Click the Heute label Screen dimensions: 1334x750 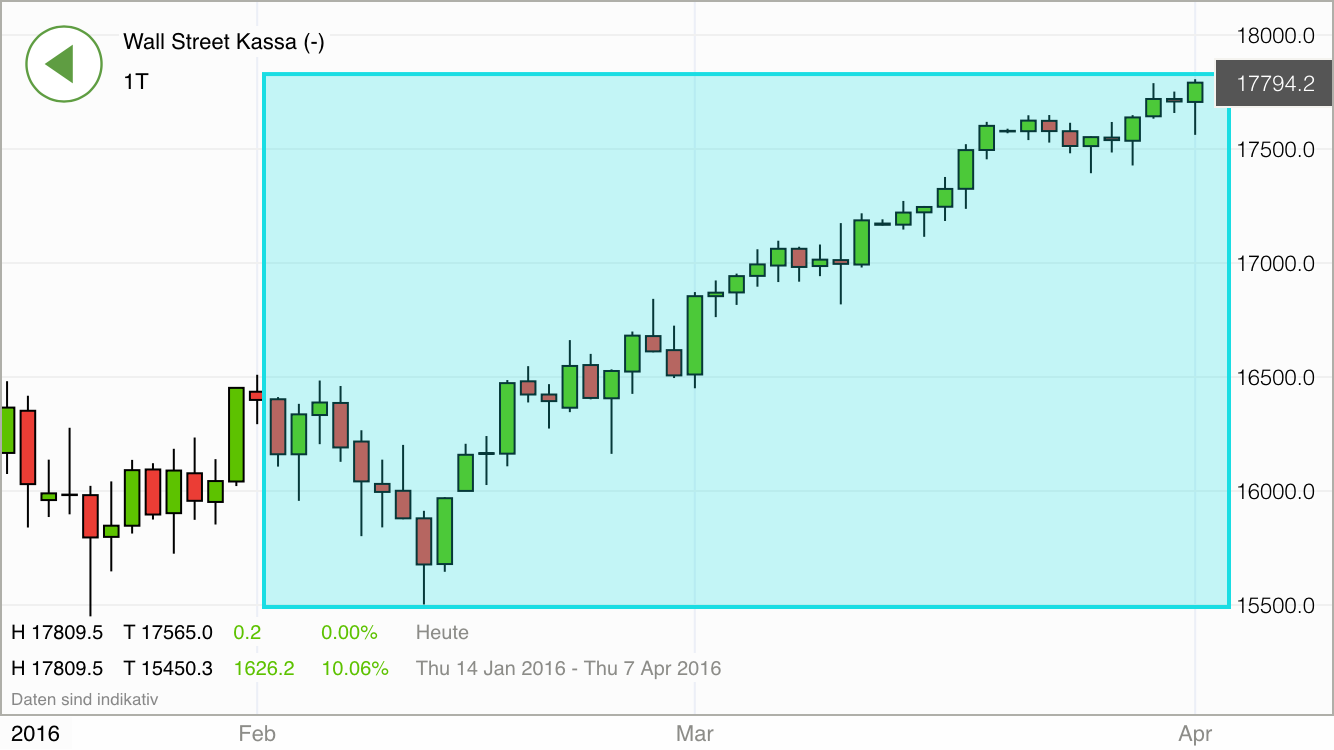point(441,632)
